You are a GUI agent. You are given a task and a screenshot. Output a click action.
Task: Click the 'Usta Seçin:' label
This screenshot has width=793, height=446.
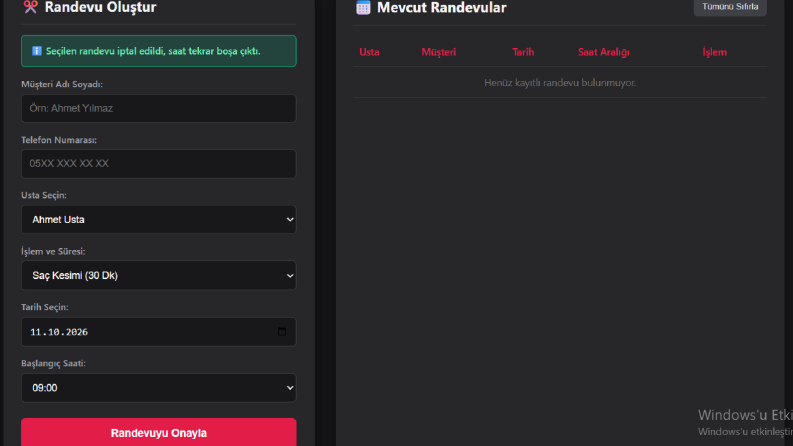pyautogui.click(x=43, y=195)
